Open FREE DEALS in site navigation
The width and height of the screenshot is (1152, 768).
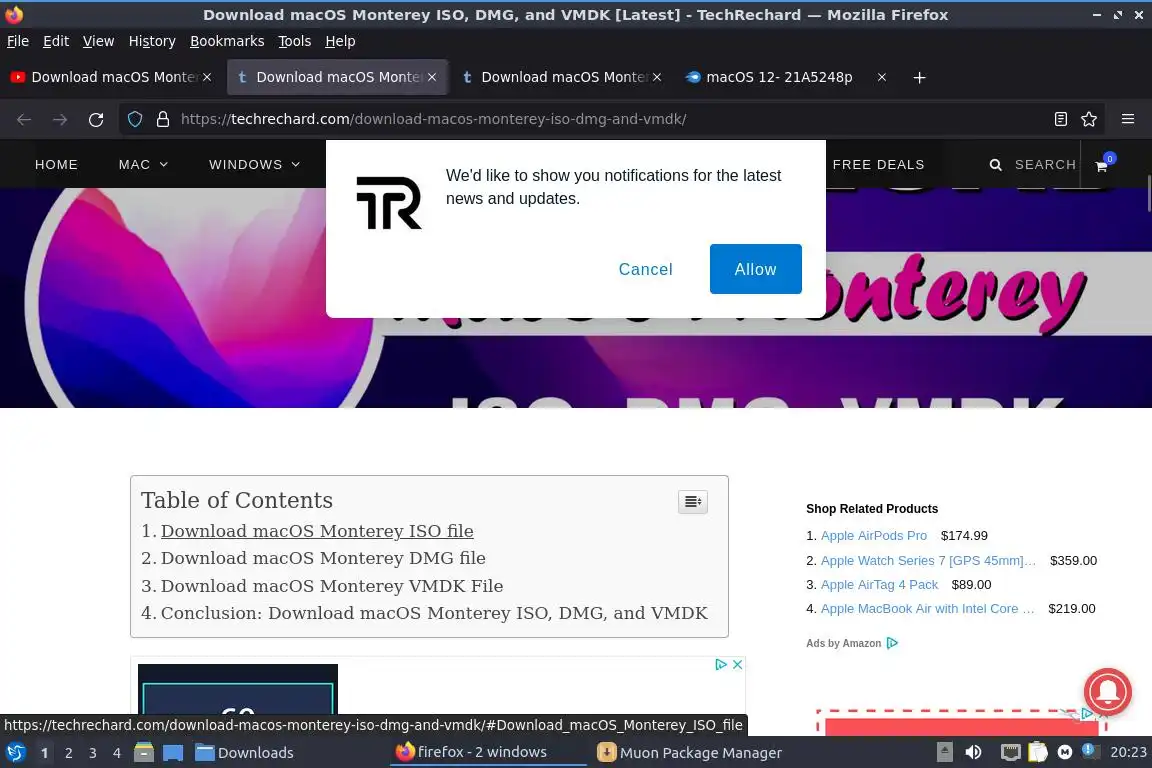(878, 165)
